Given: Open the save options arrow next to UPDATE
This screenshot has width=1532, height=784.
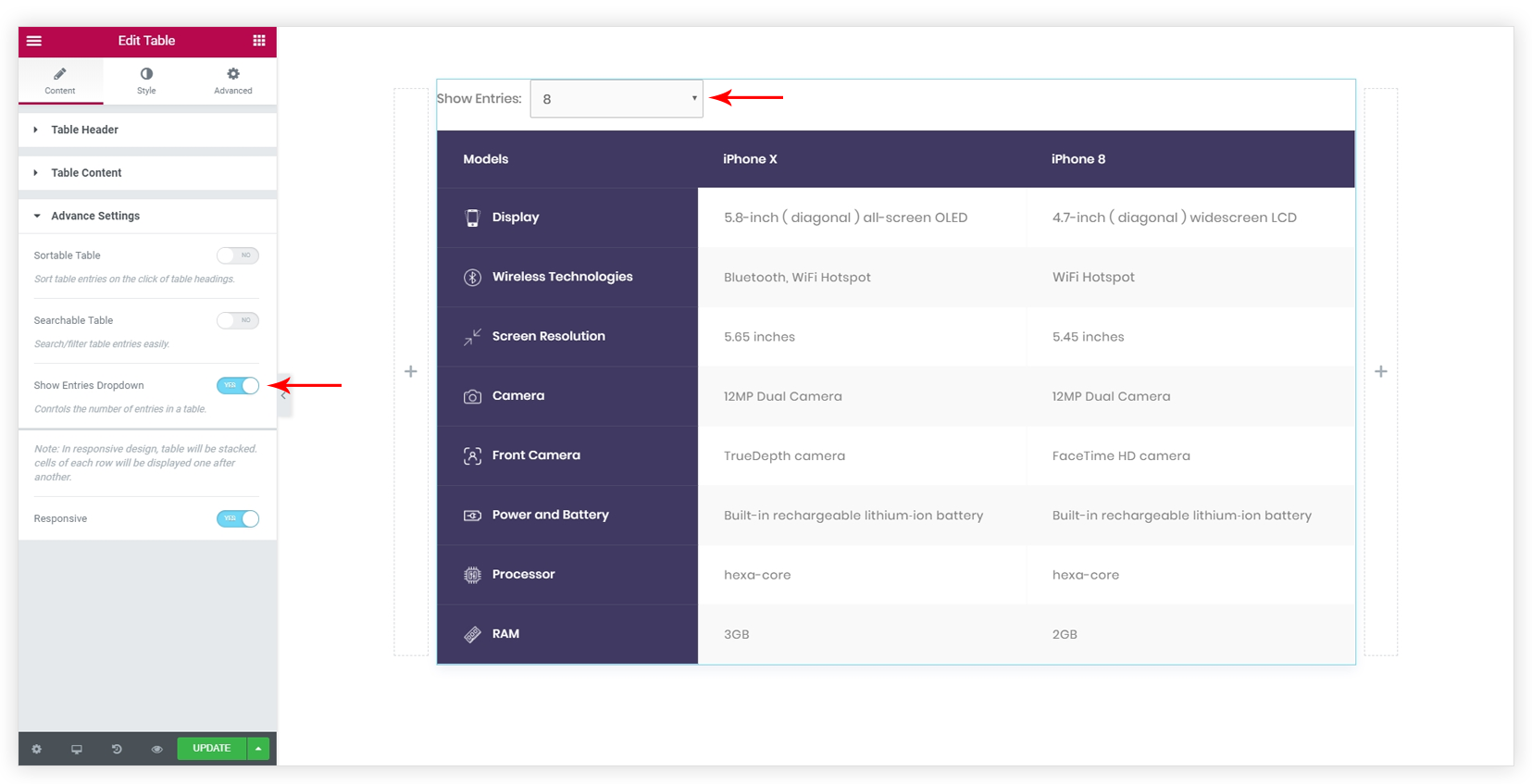Looking at the screenshot, I should (x=258, y=748).
